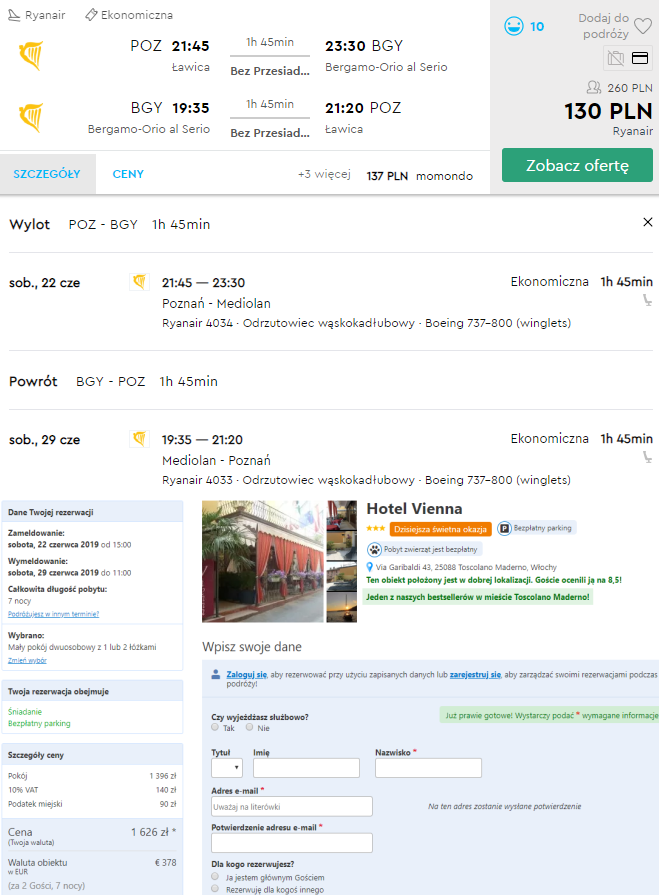This screenshot has height=895, width=659.
Task: Select Tak for business trip
Action: [x=215, y=727]
